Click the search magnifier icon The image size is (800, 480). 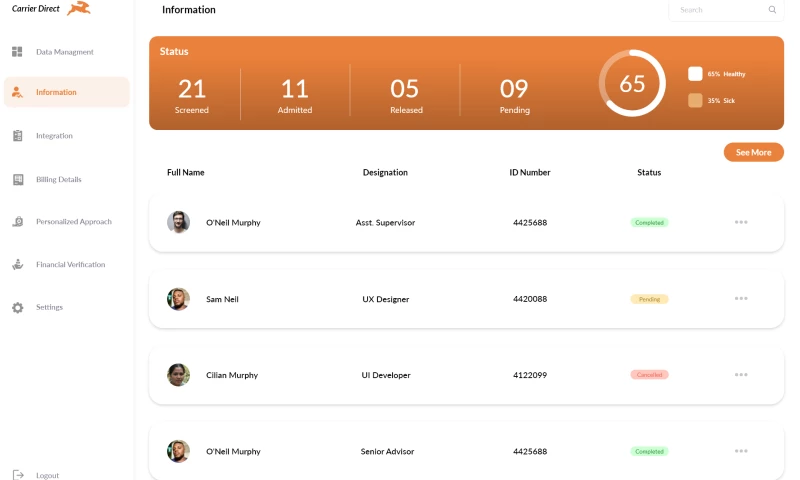click(772, 10)
